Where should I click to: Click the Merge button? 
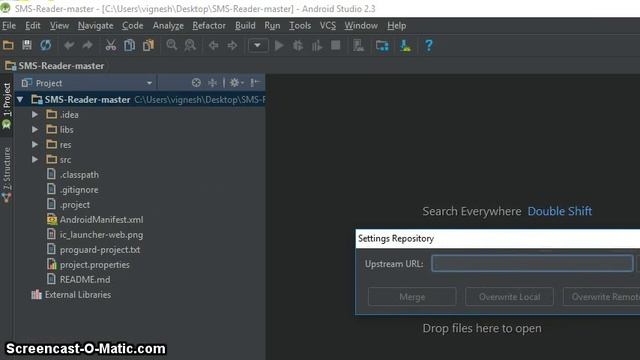[x=412, y=297]
